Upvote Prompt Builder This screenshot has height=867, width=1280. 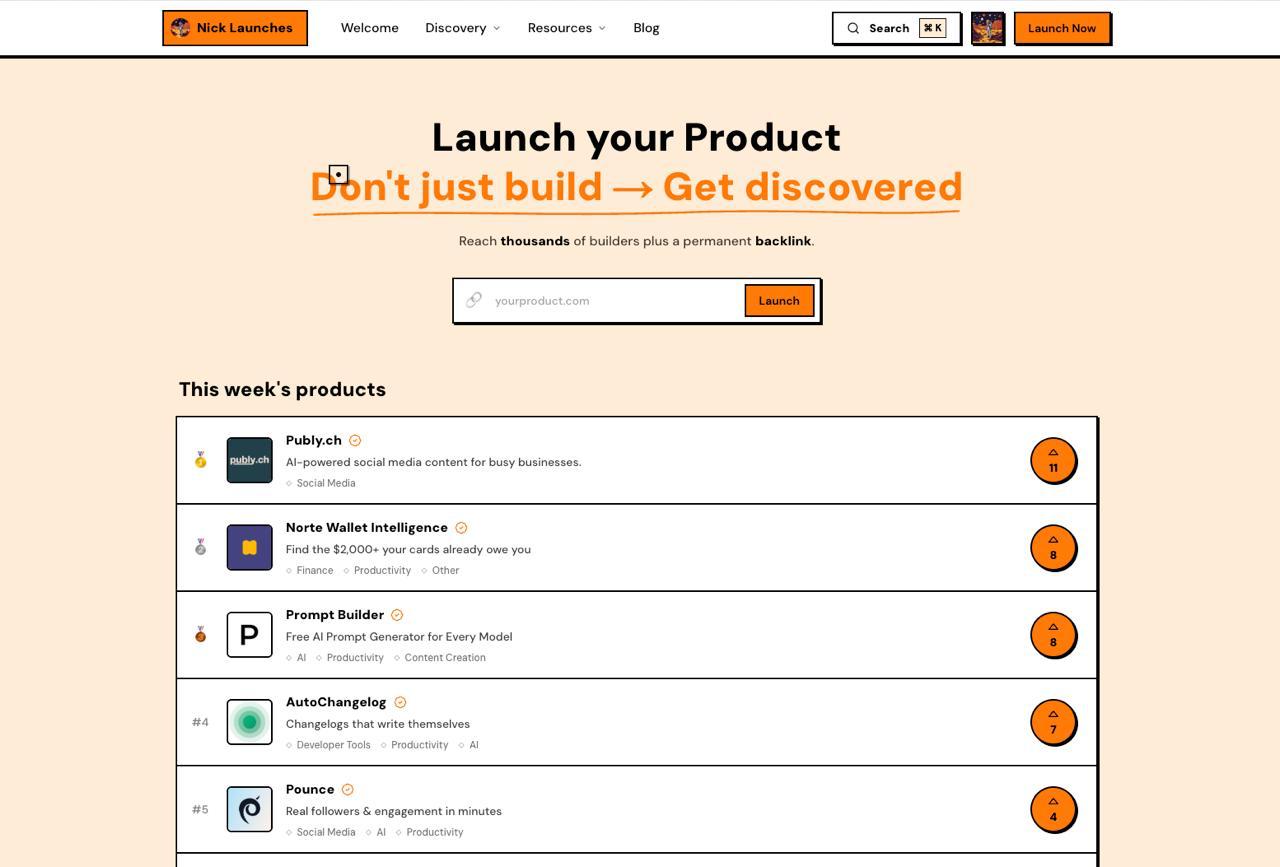pos(1053,634)
